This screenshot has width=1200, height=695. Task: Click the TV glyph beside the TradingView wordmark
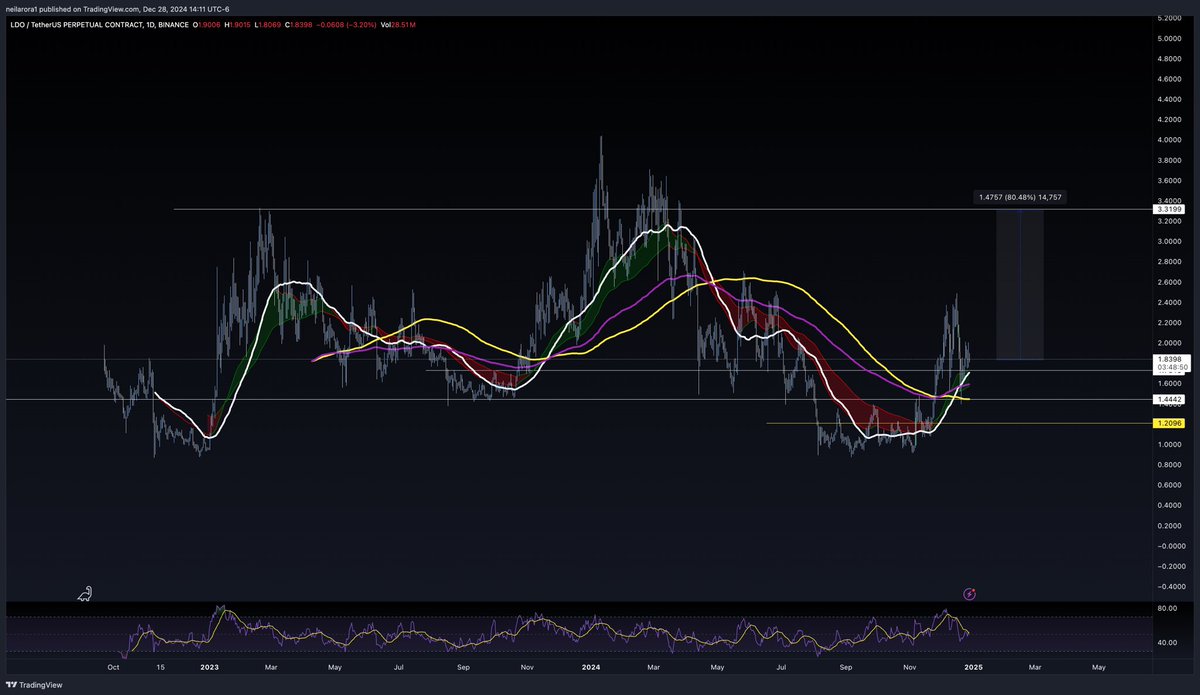[10, 686]
